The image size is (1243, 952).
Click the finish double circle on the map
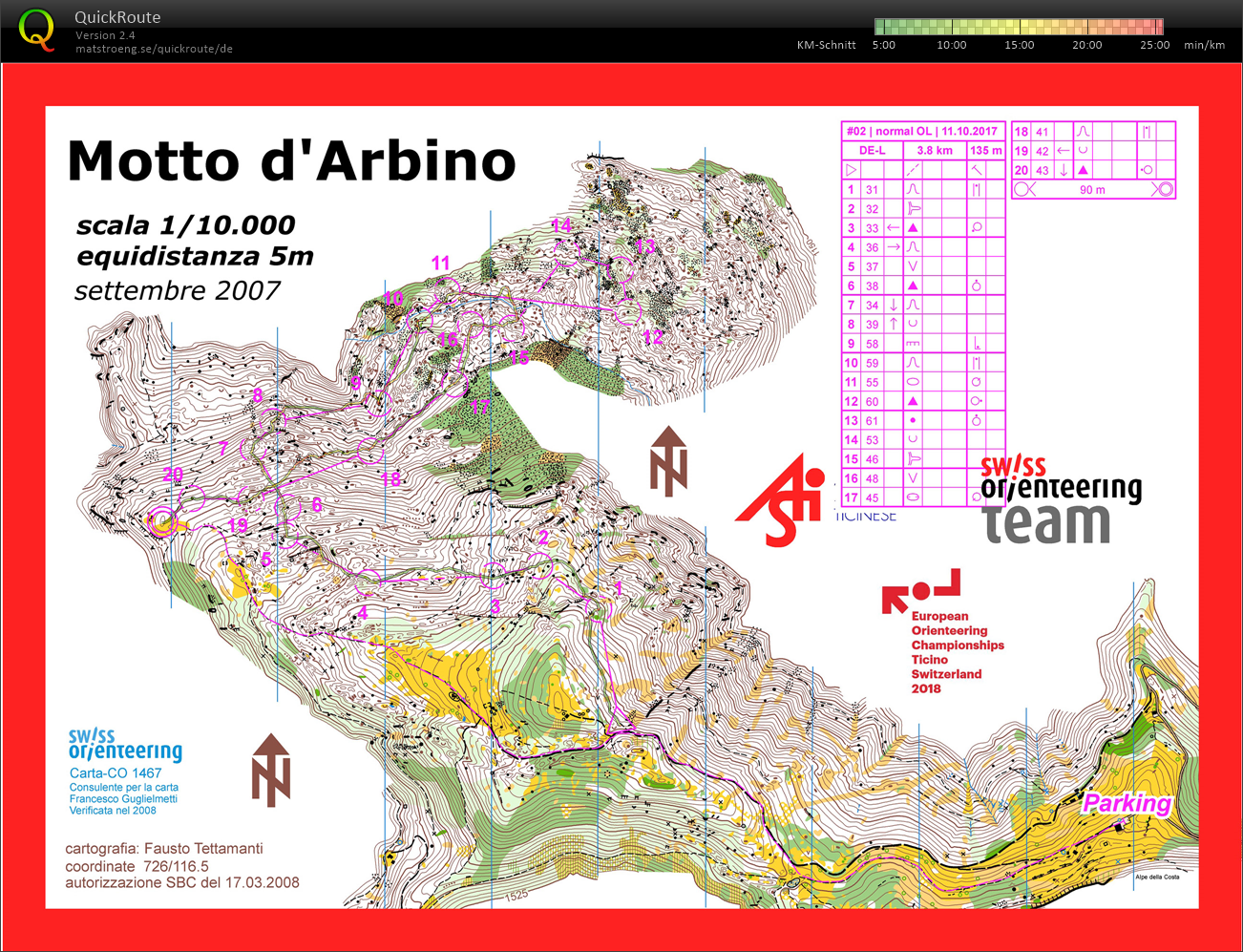(x=163, y=521)
